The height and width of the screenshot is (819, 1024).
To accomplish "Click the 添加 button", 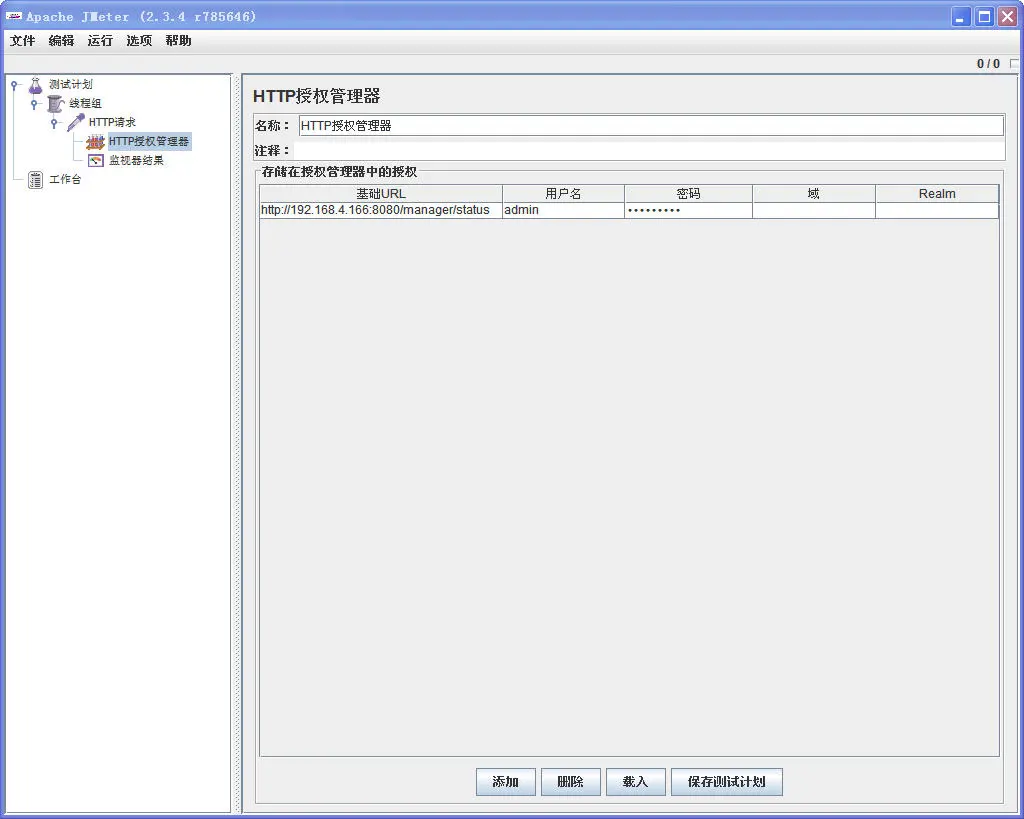I will [x=505, y=782].
